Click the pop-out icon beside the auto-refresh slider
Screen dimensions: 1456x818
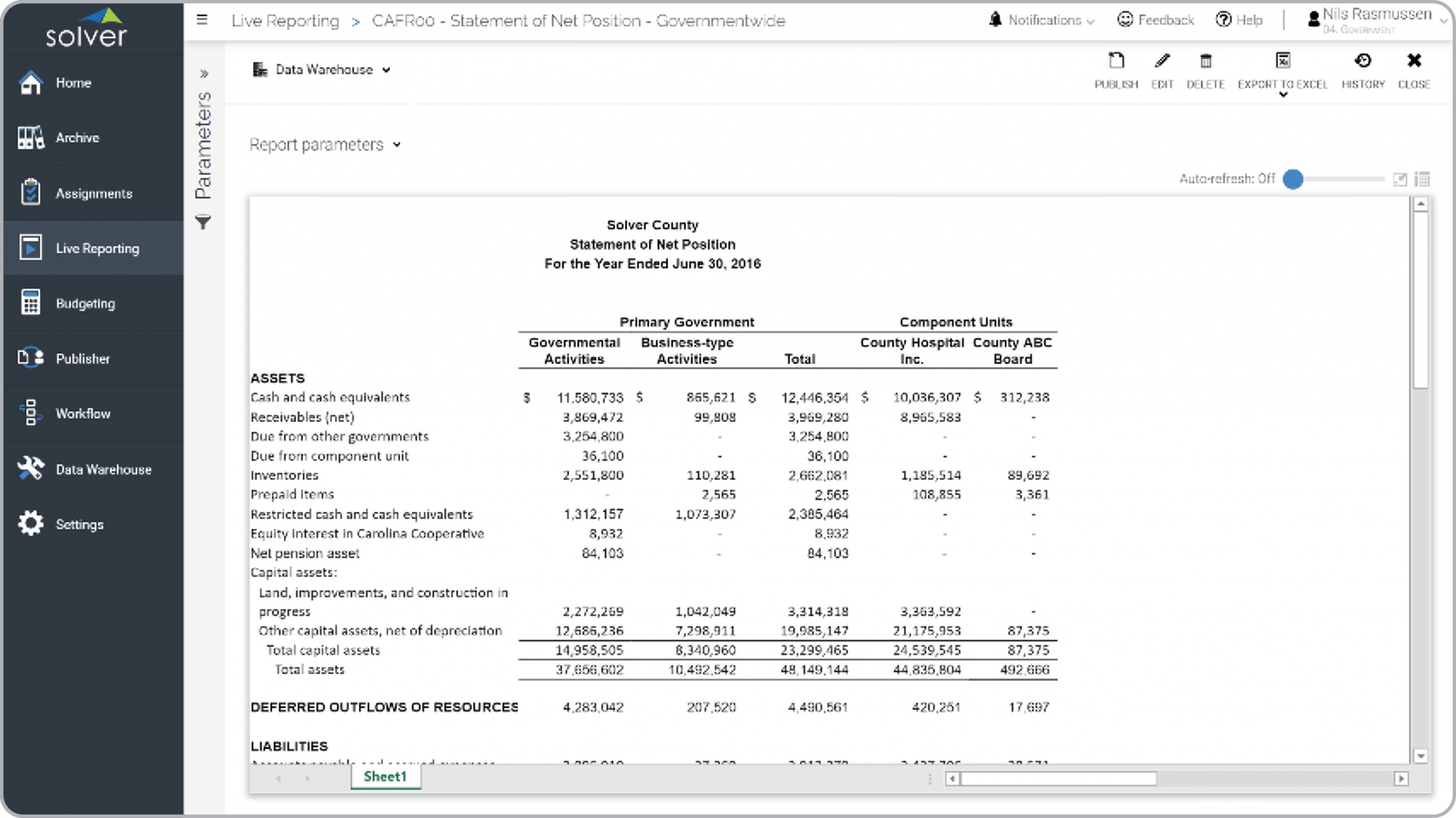coord(1400,180)
